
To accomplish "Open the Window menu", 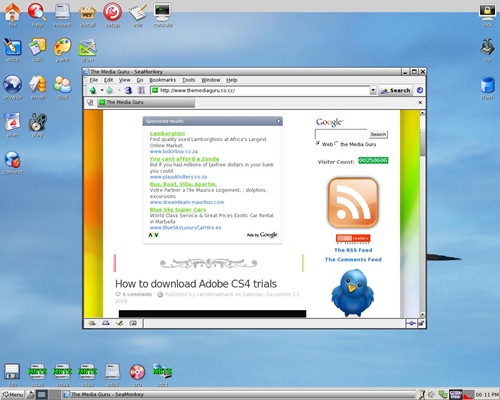I will pos(211,80).
